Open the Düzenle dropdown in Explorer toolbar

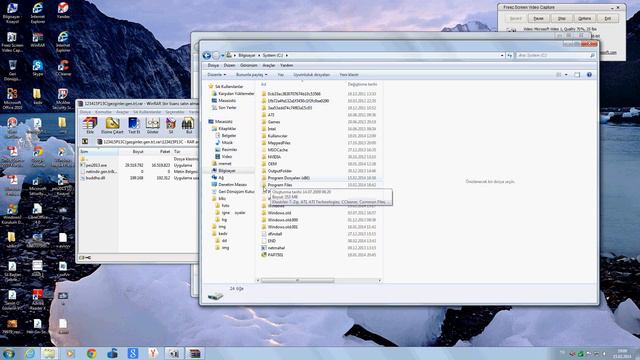[216, 75]
